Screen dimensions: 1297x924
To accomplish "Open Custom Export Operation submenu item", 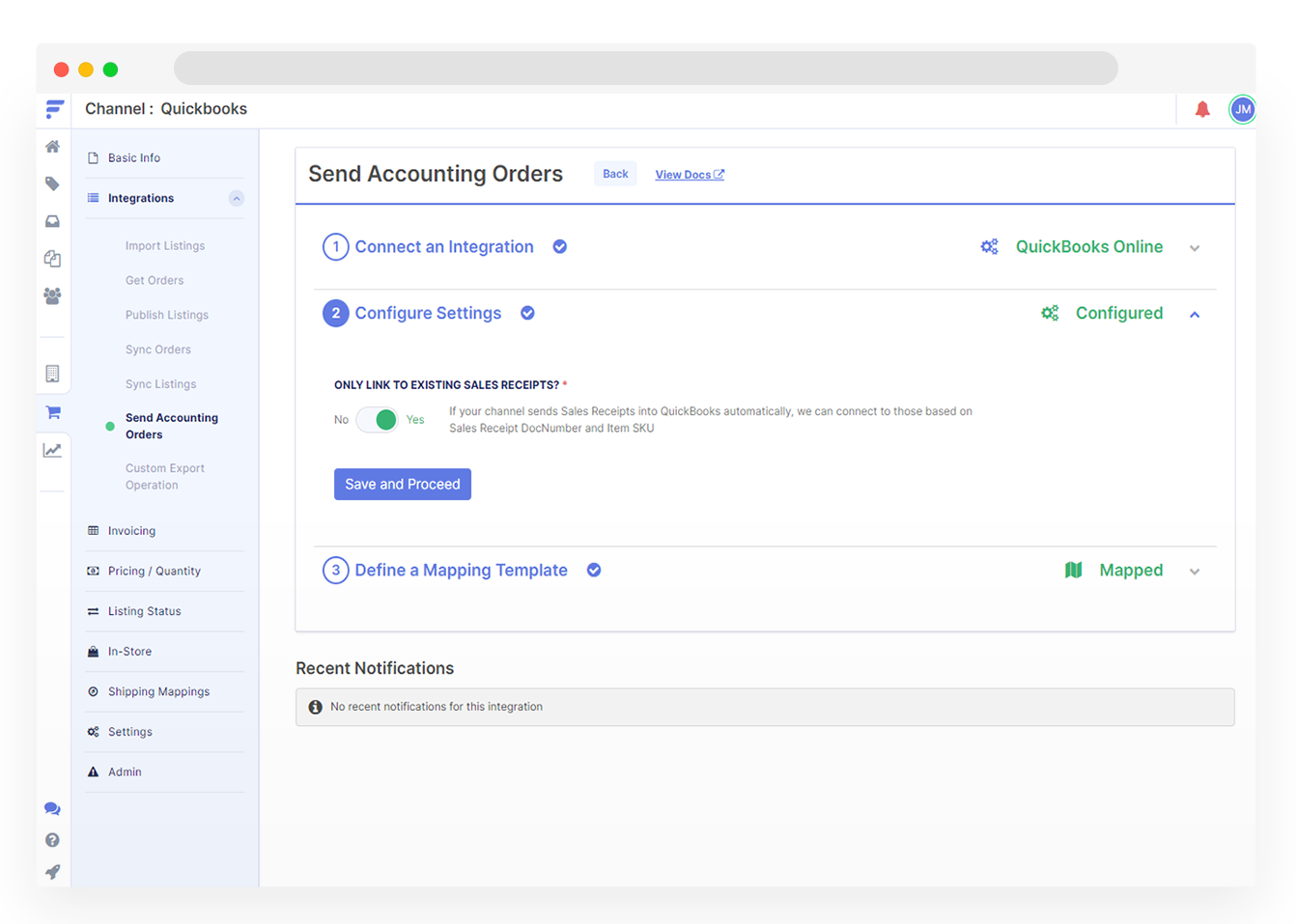I will point(165,476).
